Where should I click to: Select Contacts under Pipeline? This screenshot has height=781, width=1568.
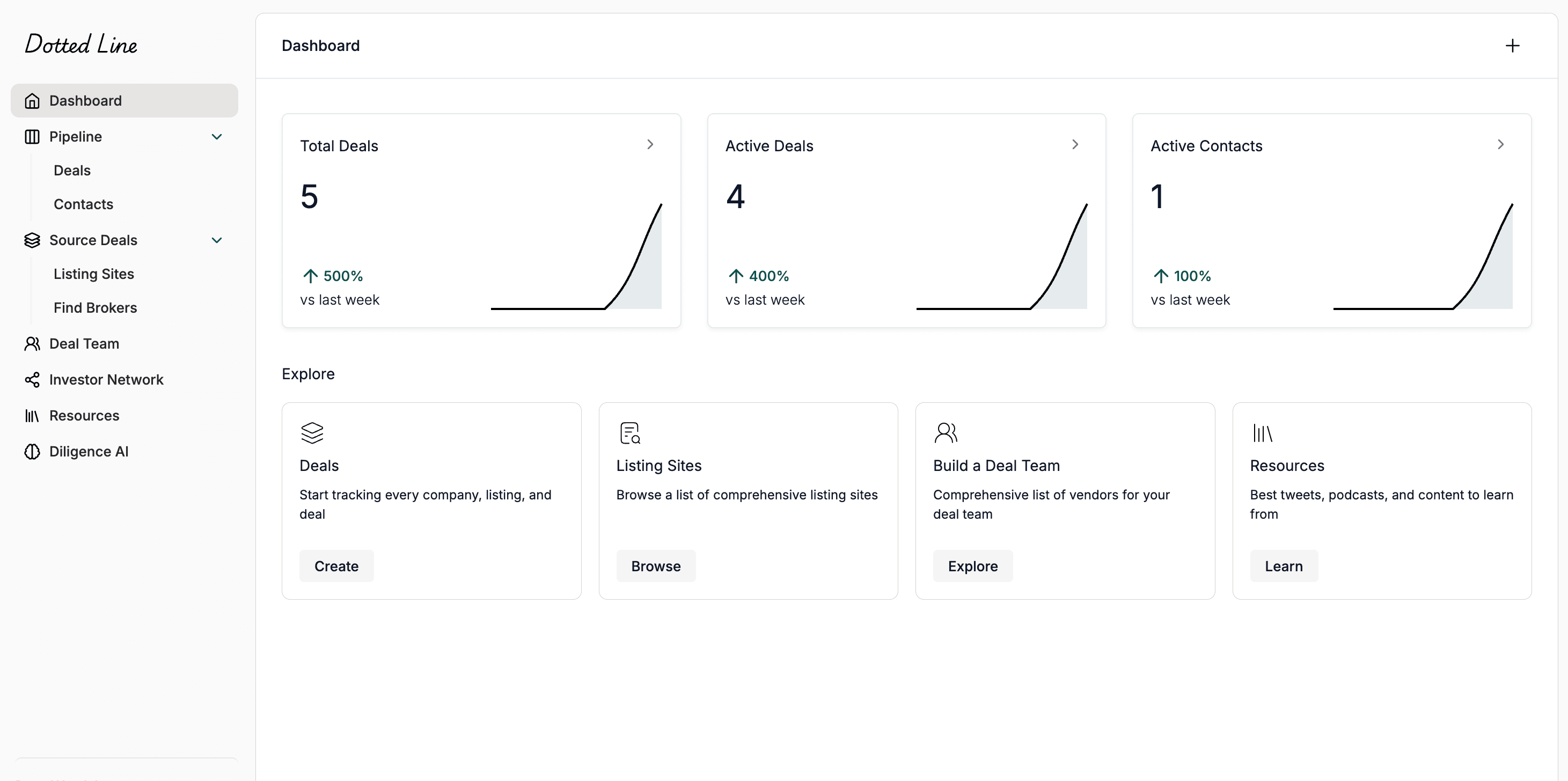(x=83, y=204)
